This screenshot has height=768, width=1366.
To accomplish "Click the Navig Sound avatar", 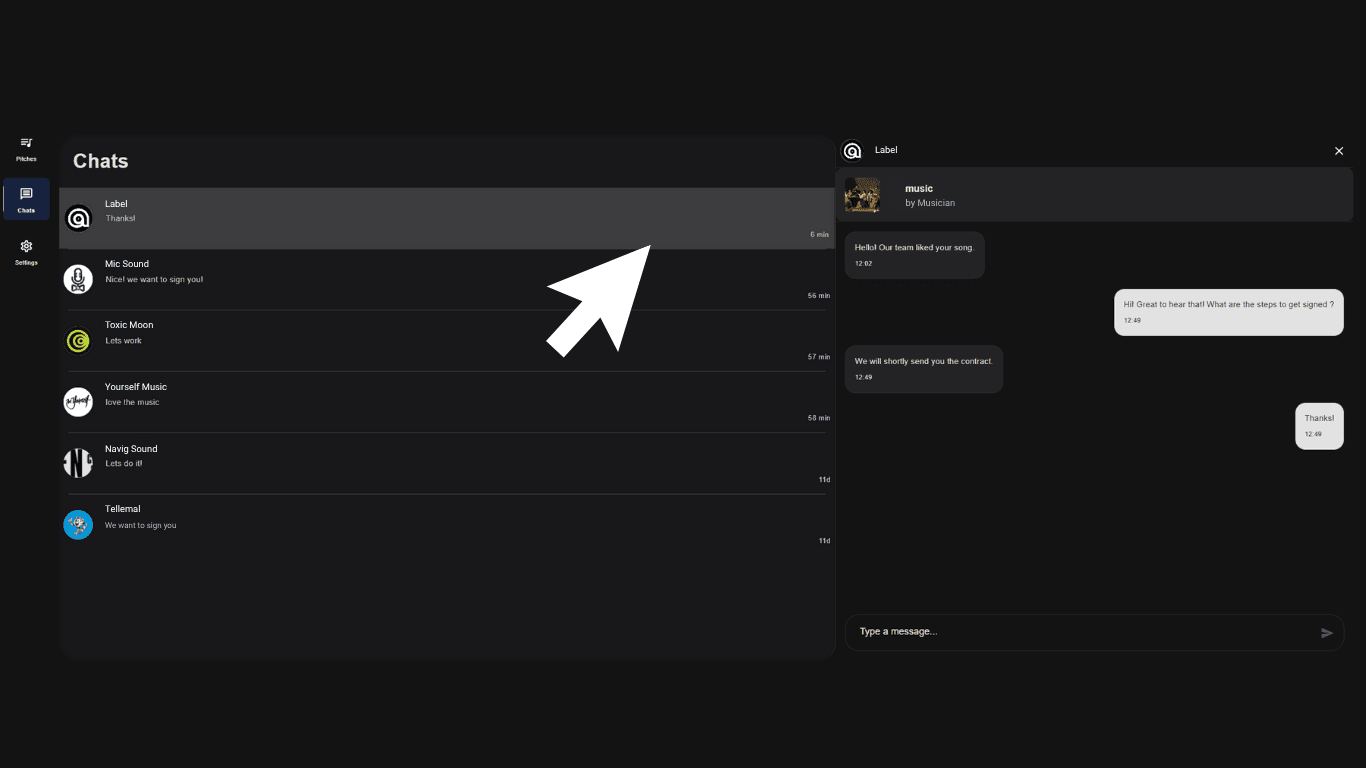I will [x=78, y=463].
